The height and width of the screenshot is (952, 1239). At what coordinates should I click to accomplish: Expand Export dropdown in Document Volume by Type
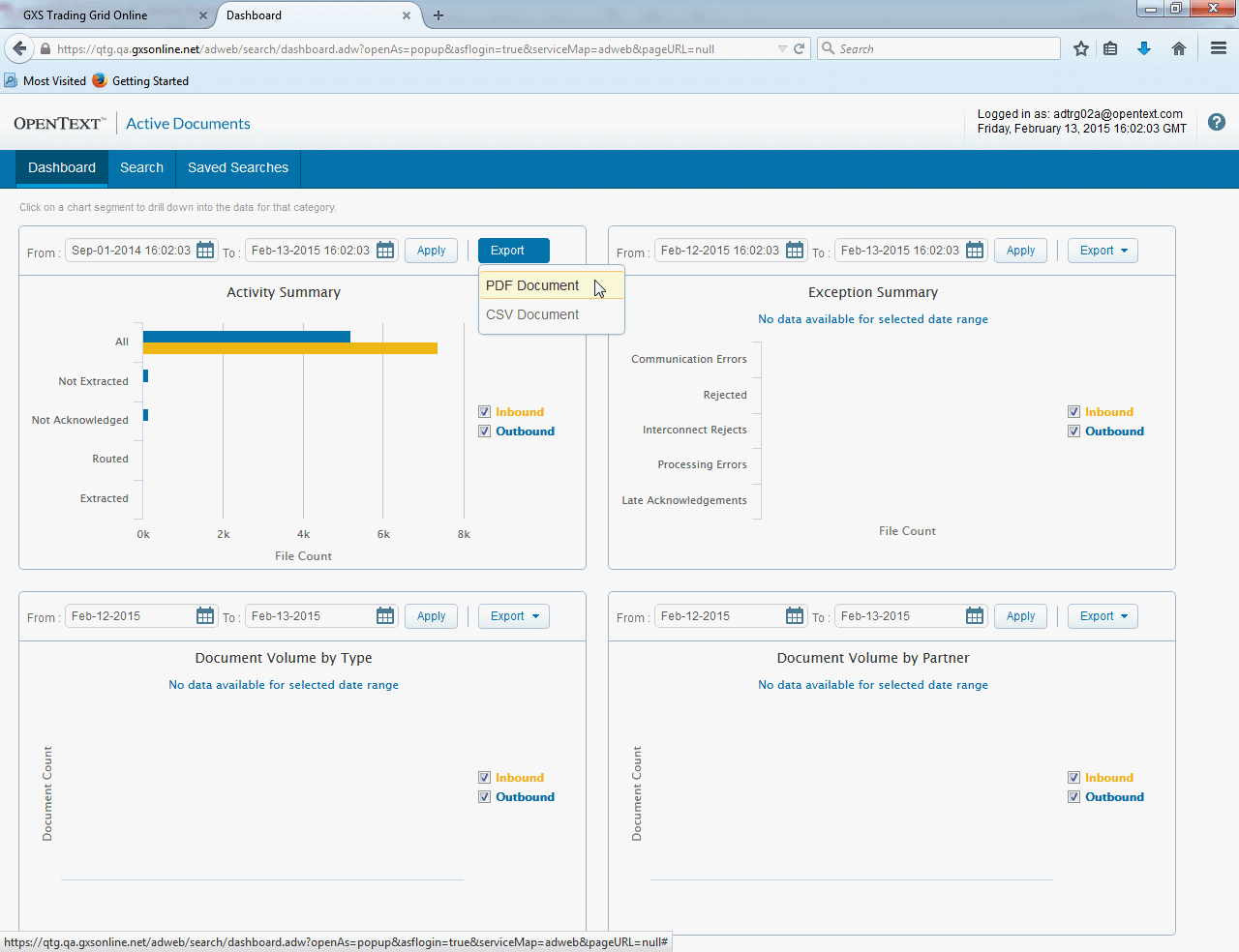pyautogui.click(x=513, y=616)
